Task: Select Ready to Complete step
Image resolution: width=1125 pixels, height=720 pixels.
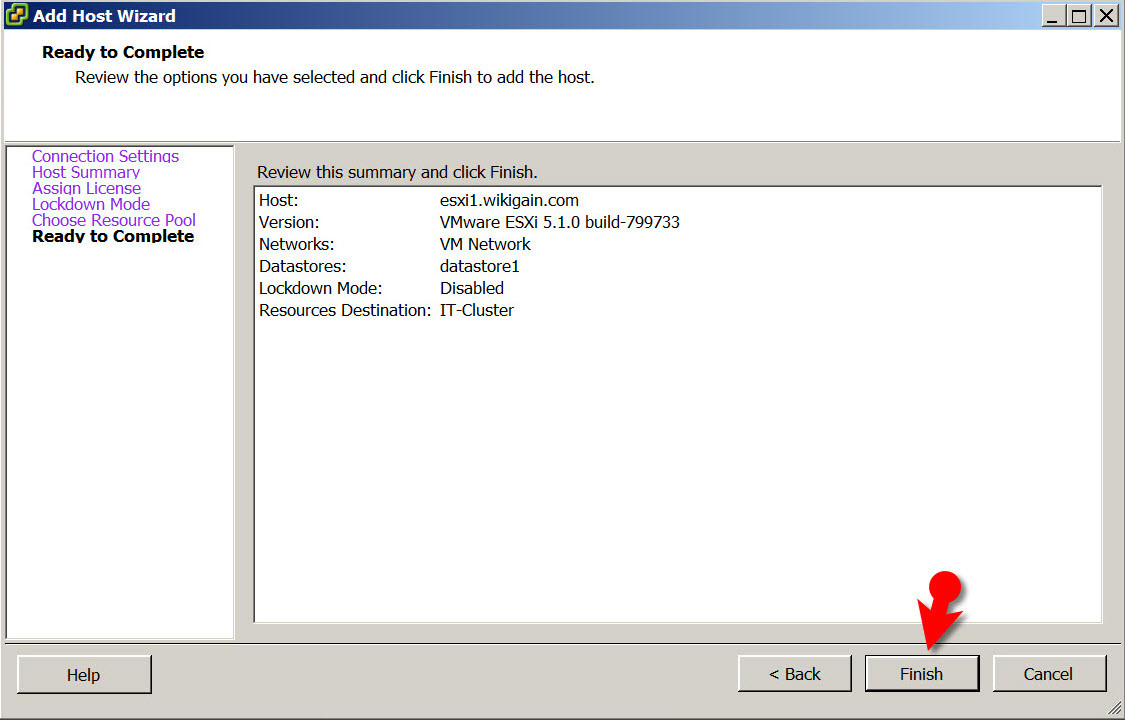Action: 113,236
